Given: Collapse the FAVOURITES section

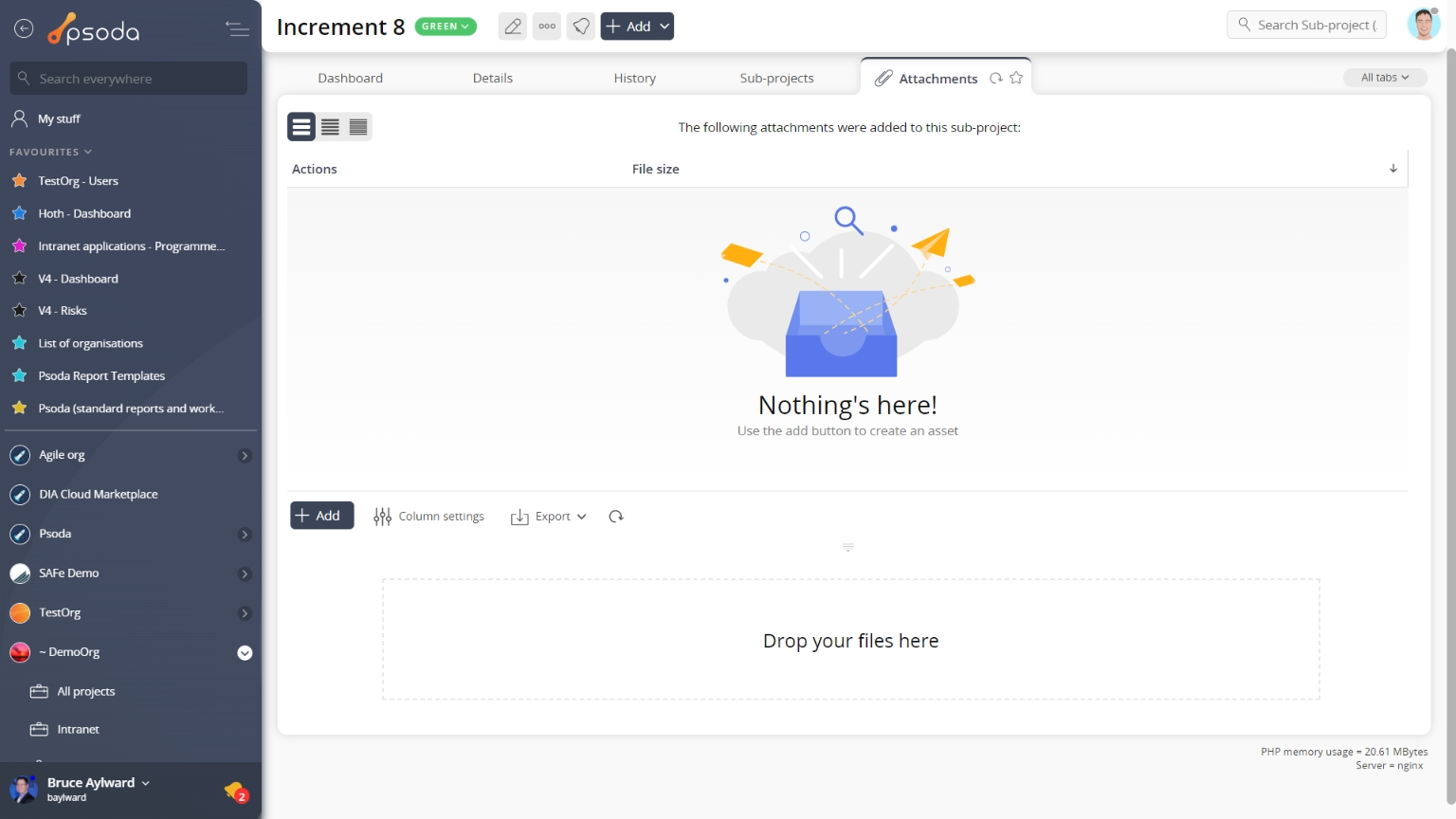Looking at the screenshot, I should click(x=50, y=152).
